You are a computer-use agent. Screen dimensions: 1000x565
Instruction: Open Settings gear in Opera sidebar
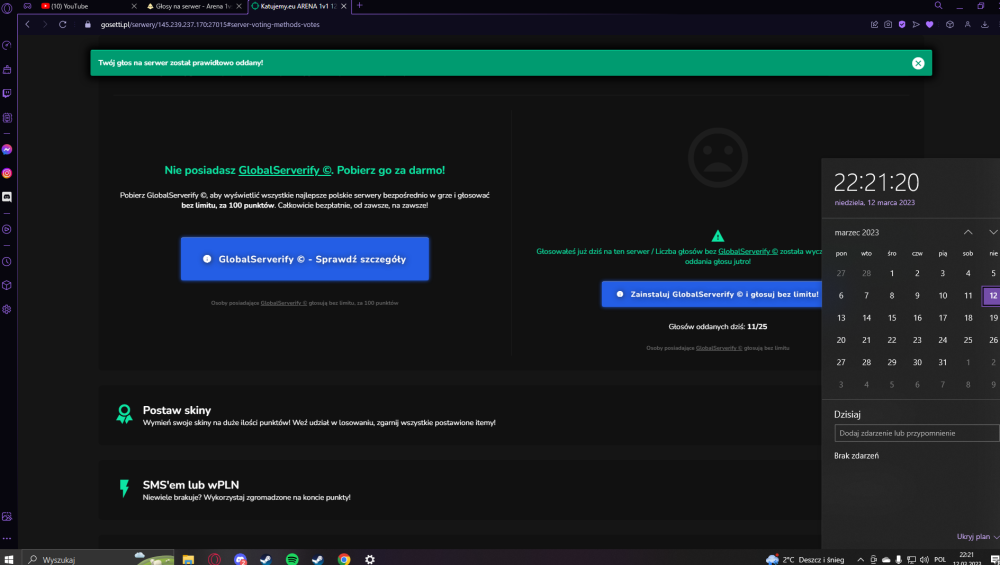[x=7, y=309]
